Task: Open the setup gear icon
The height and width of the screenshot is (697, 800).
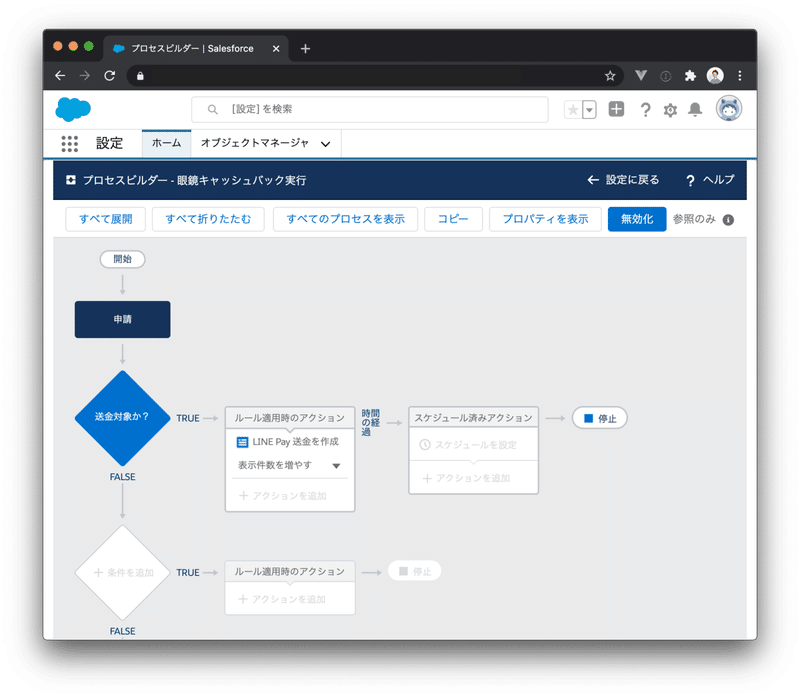Action: pyautogui.click(x=670, y=110)
